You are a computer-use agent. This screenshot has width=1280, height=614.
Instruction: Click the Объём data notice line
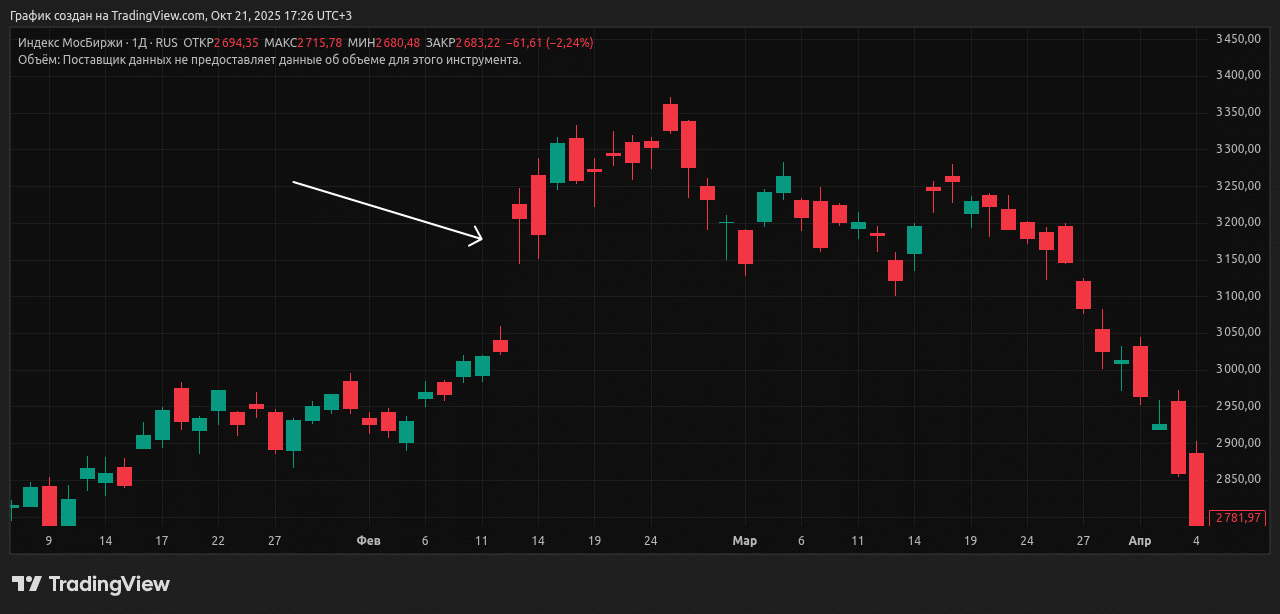269,60
